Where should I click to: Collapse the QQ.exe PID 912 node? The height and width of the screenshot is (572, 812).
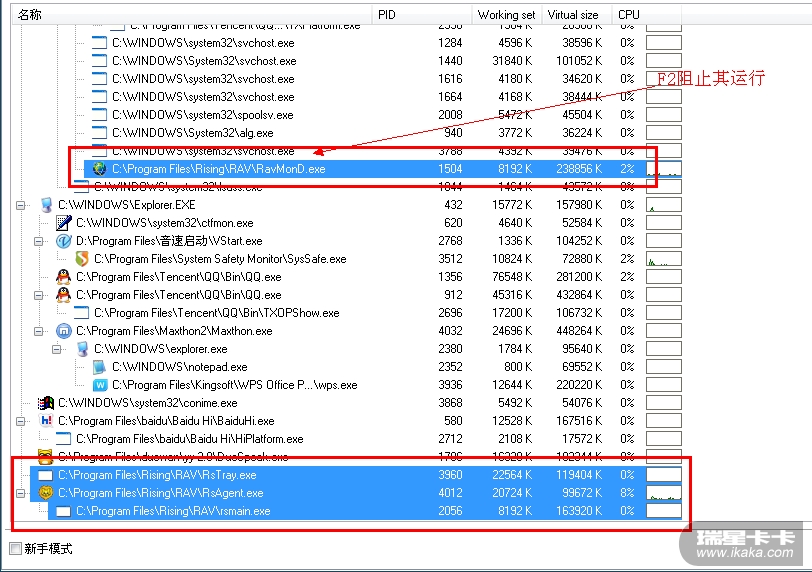pos(38,296)
